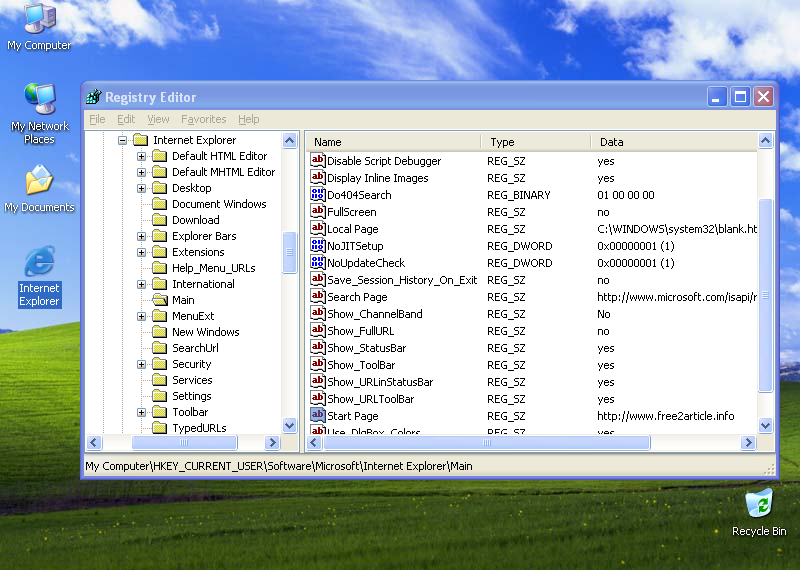Click the values pane horizontal scrollbar thumb
800x570 pixels.
point(487,442)
